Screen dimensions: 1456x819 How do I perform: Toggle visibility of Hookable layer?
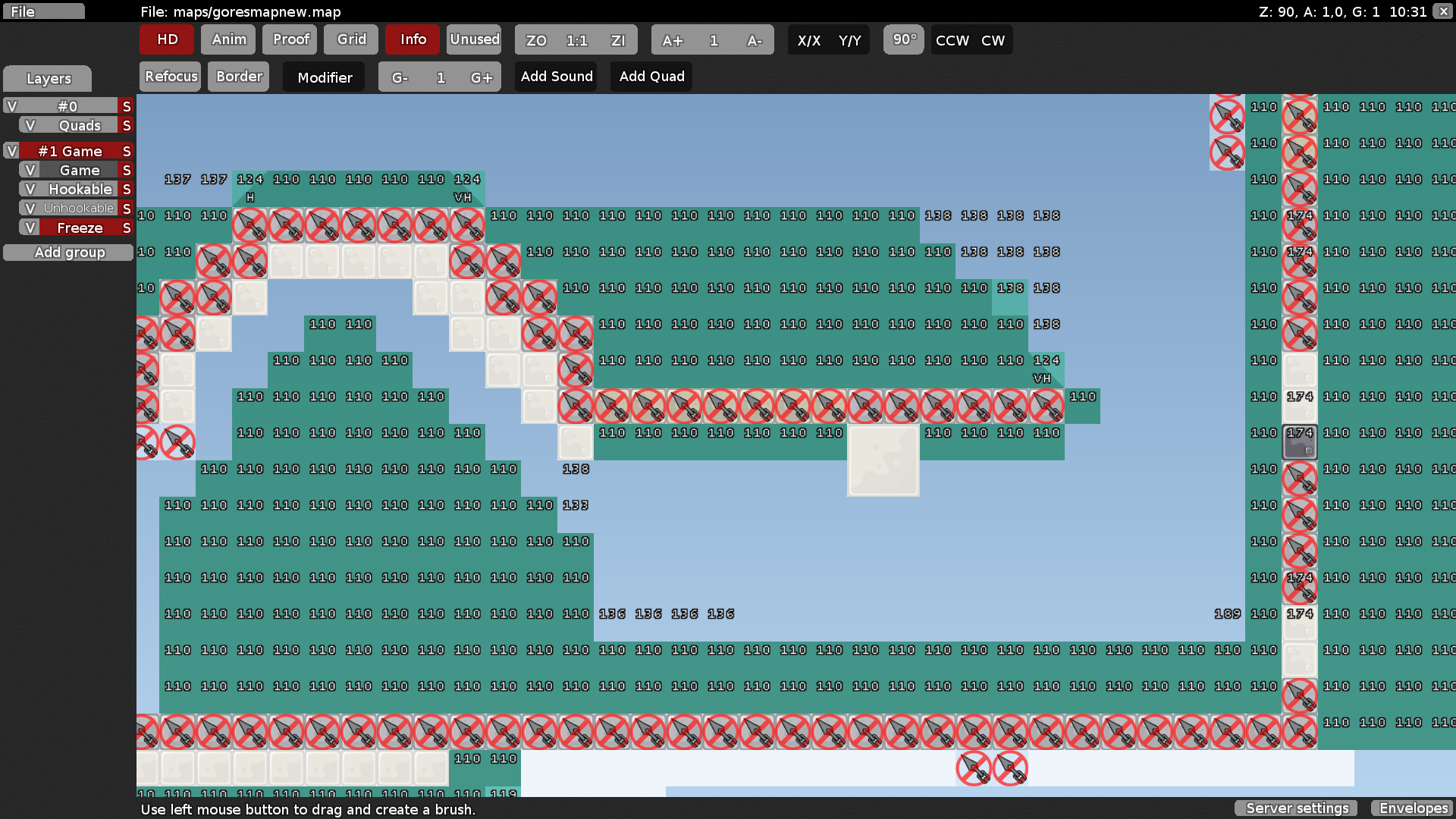pyautogui.click(x=30, y=189)
